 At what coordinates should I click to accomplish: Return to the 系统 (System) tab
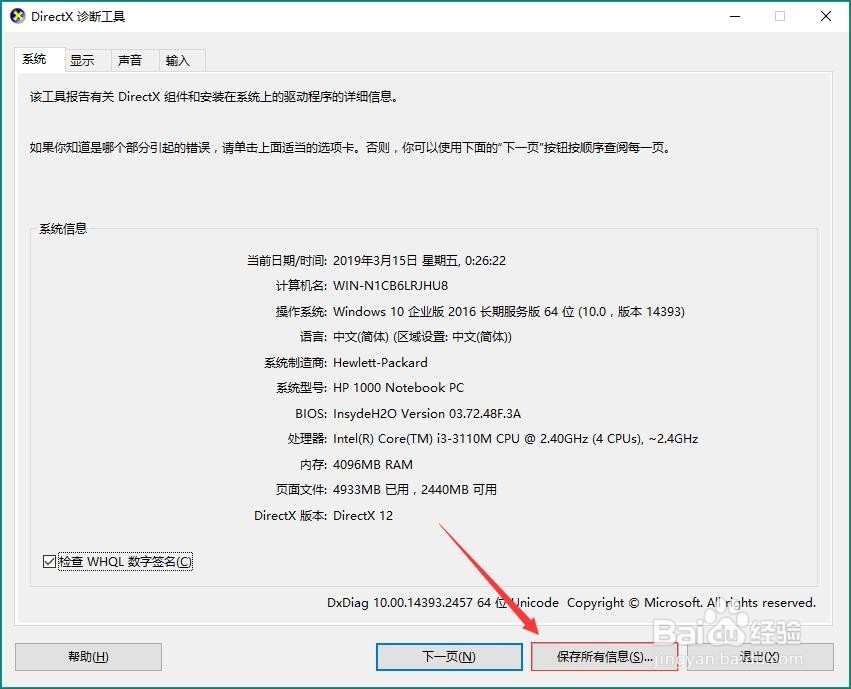pos(36,60)
